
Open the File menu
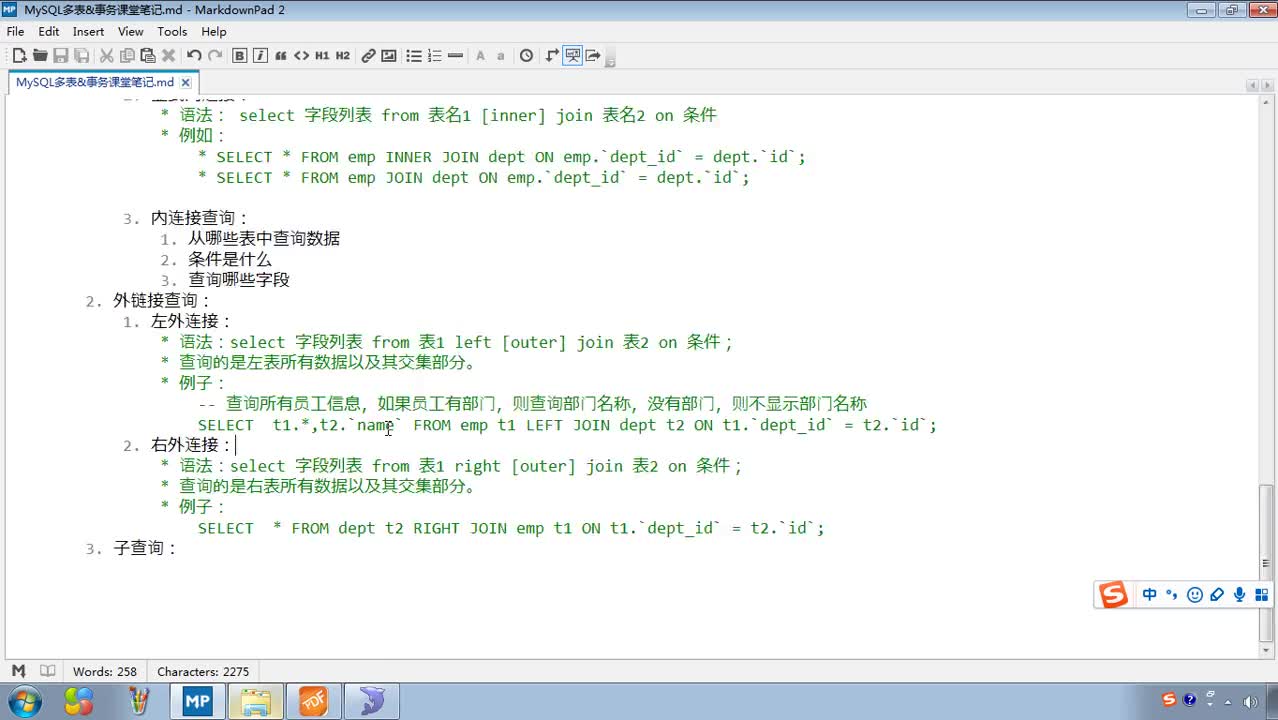coord(15,32)
